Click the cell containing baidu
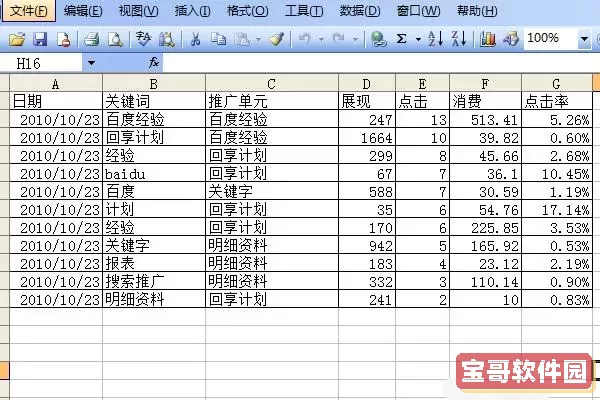600x400 pixels. (x=154, y=173)
